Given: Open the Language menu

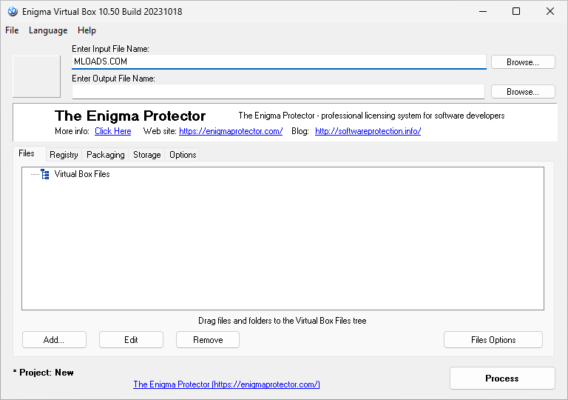Looking at the screenshot, I should tap(48, 30).
